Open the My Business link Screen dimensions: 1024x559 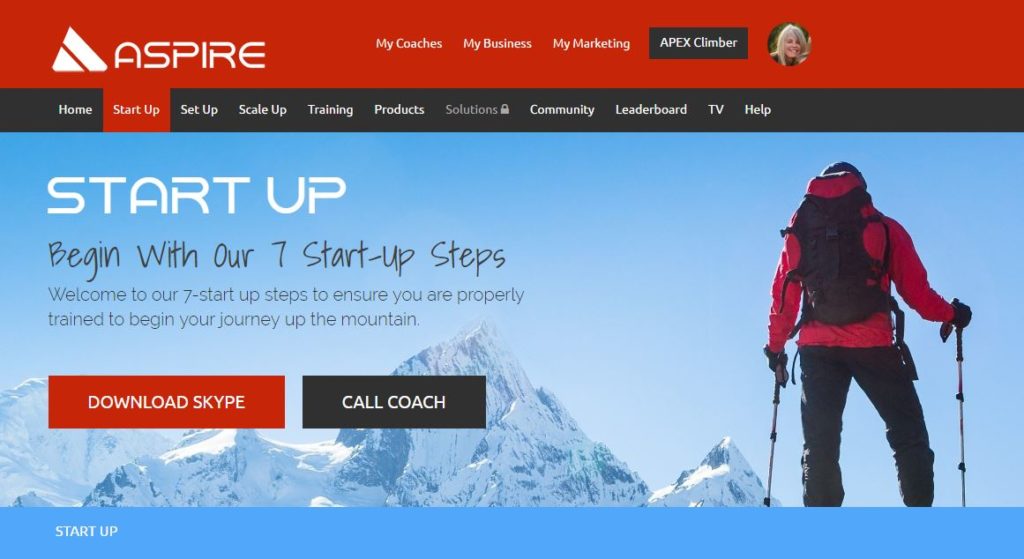(x=497, y=44)
